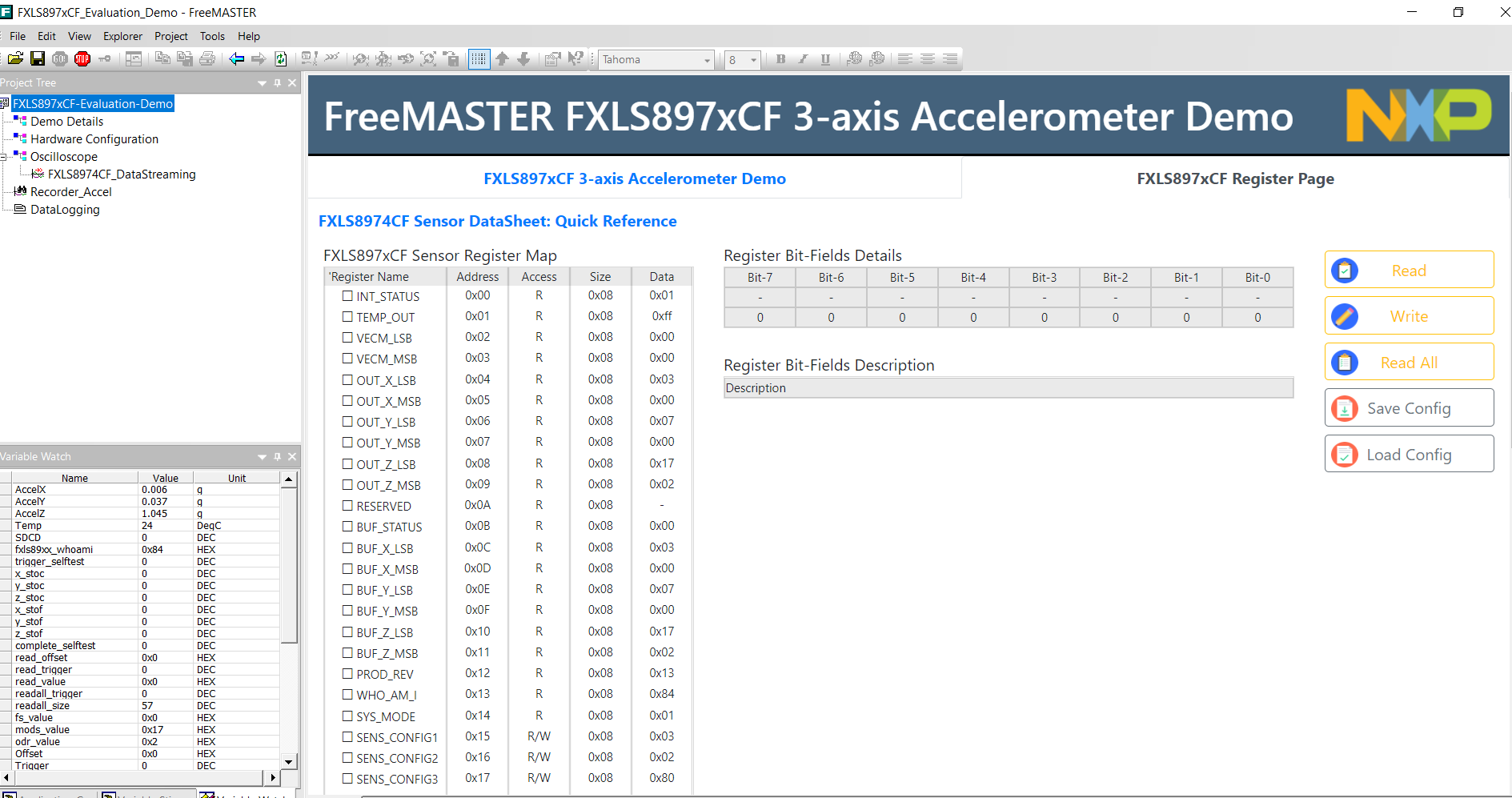Open the Variable Watch panel options arrow

(x=262, y=456)
